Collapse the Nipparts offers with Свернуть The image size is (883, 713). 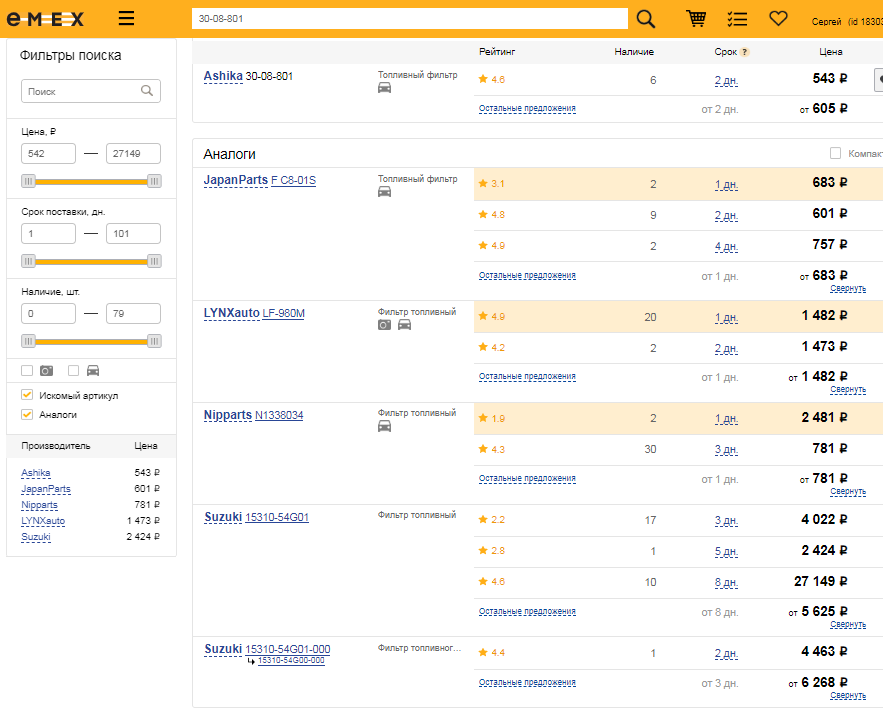[848, 491]
